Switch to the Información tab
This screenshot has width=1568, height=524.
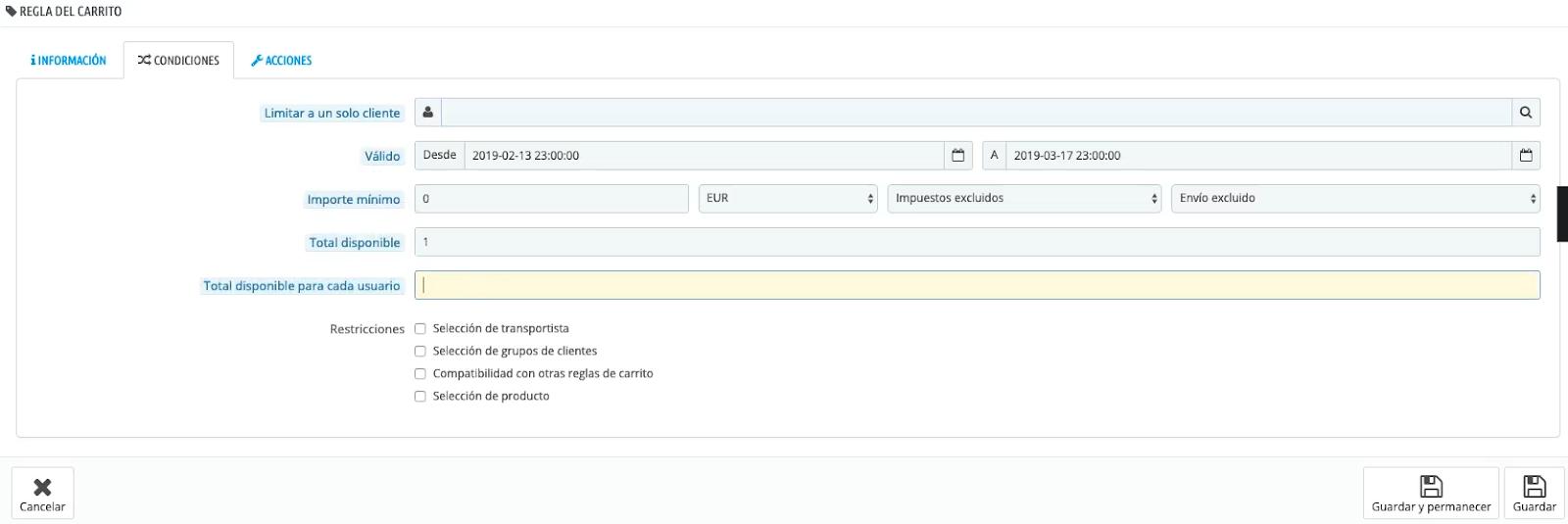point(69,61)
